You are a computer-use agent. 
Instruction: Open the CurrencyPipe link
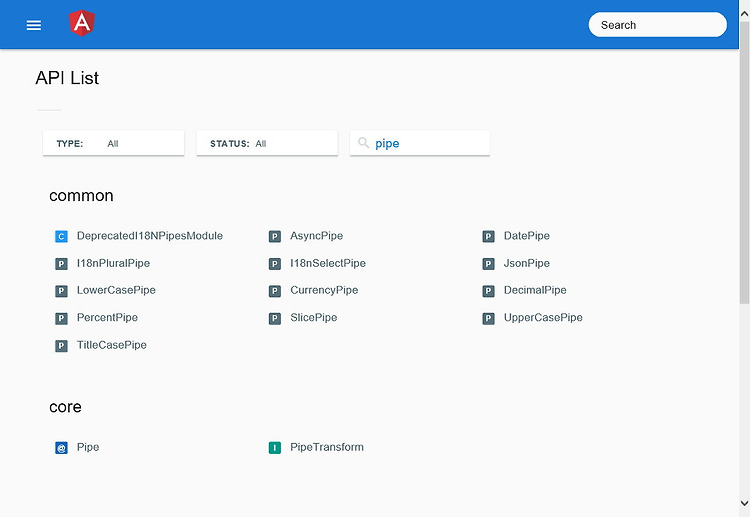pos(324,290)
